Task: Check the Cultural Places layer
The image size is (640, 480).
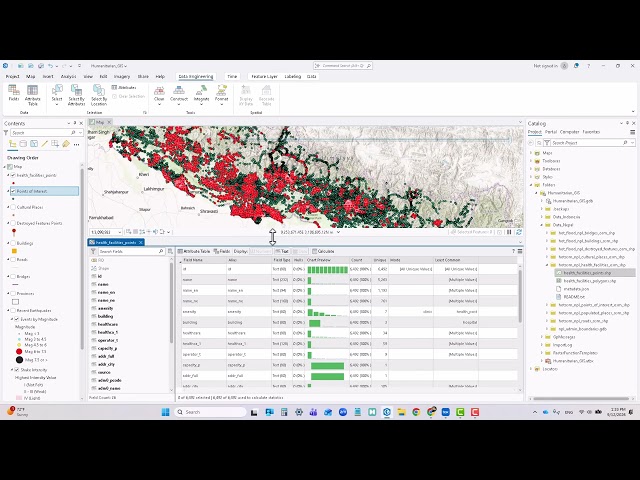Action: coord(13,207)
